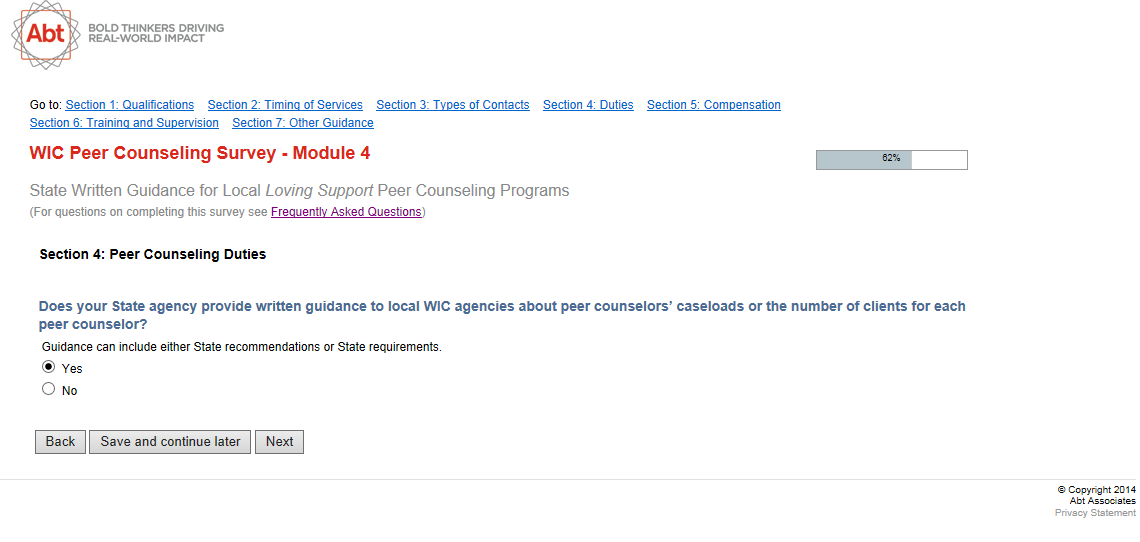Click Save and continue later
This screenshot has height=542, width=1140.
pyautogui.click(x=170, y=442)
